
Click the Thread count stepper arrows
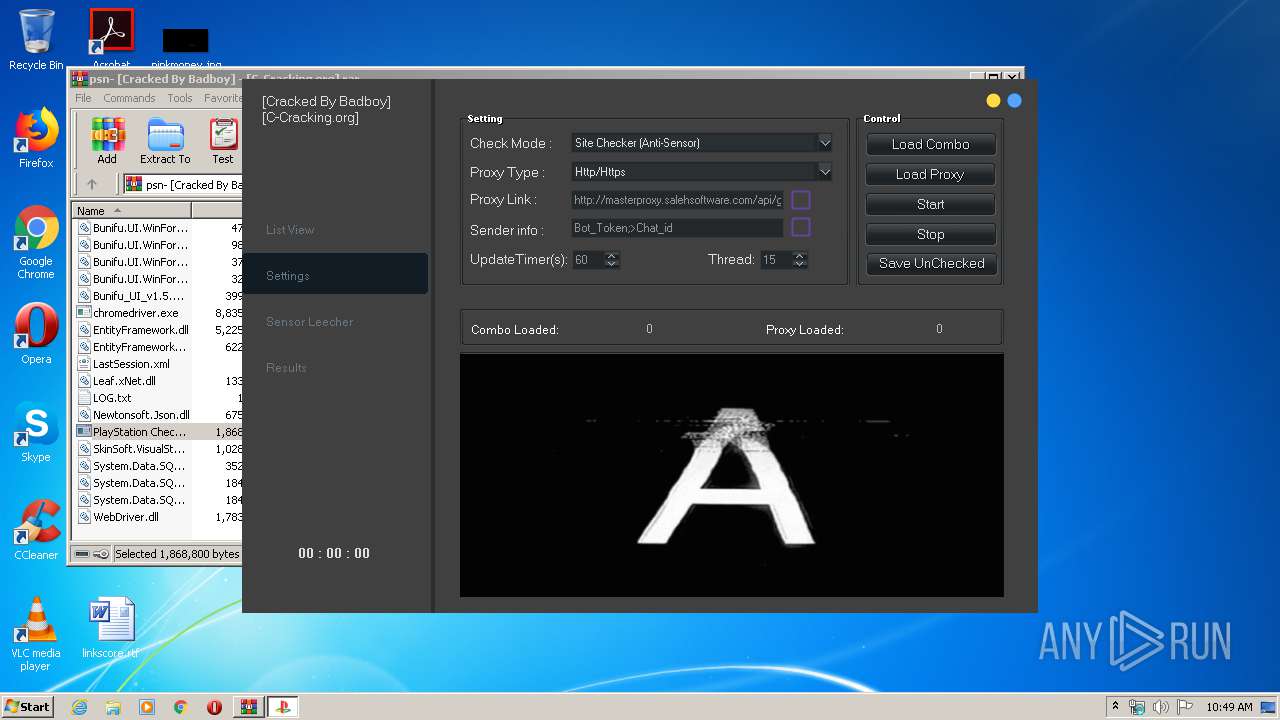click(799, 259)
